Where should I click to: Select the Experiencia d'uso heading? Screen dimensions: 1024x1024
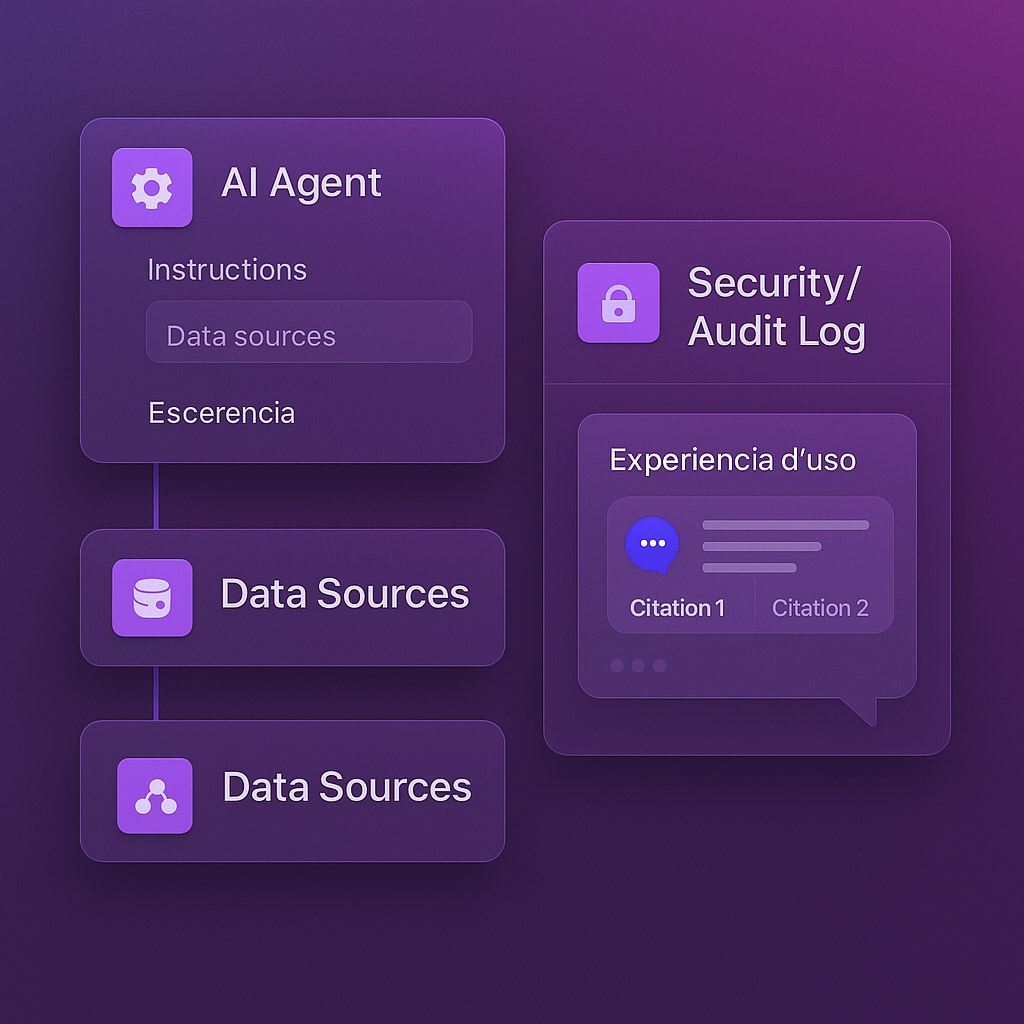click(732, 460)
